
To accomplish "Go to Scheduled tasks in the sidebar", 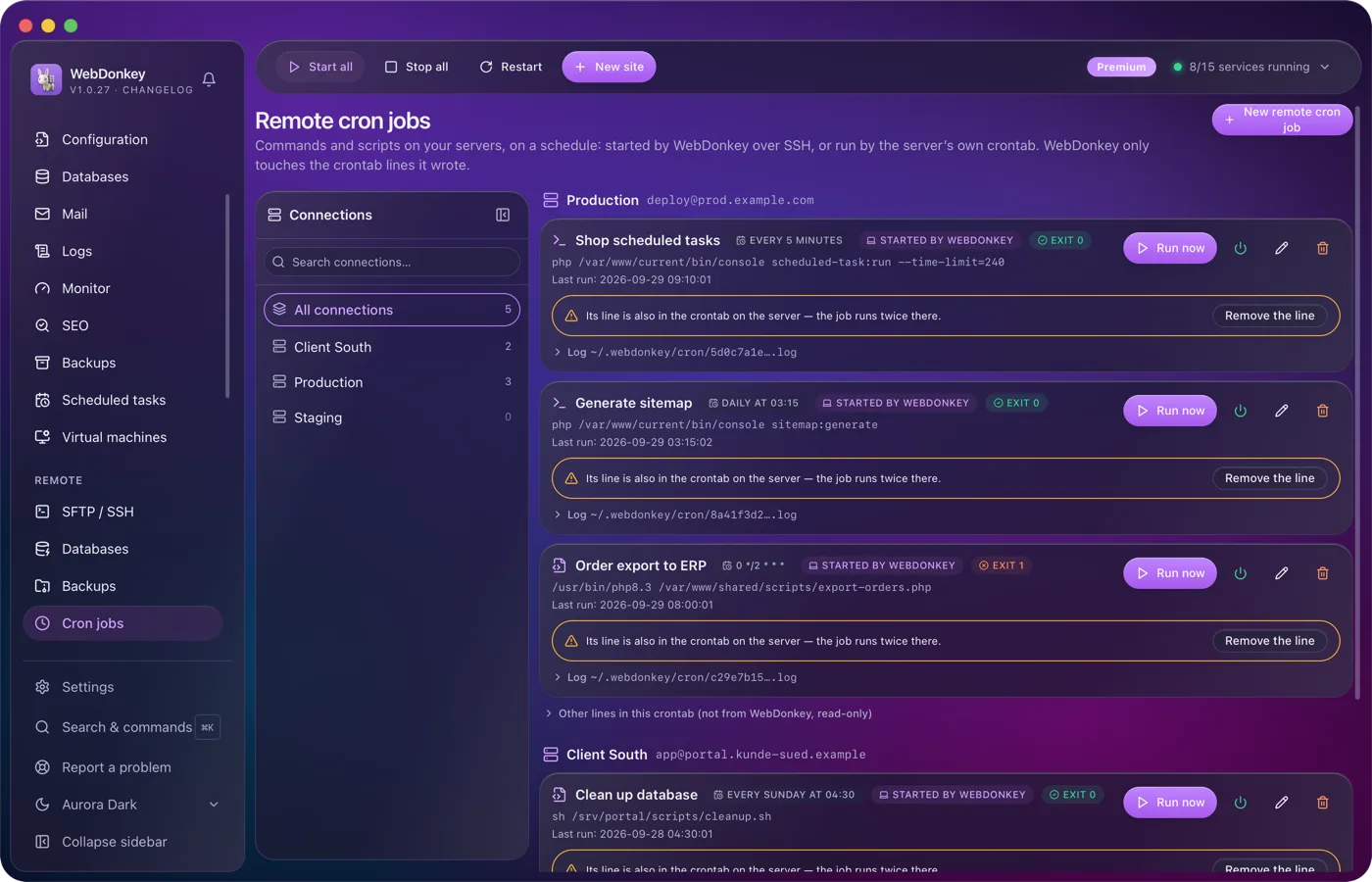I will [123, 400].
